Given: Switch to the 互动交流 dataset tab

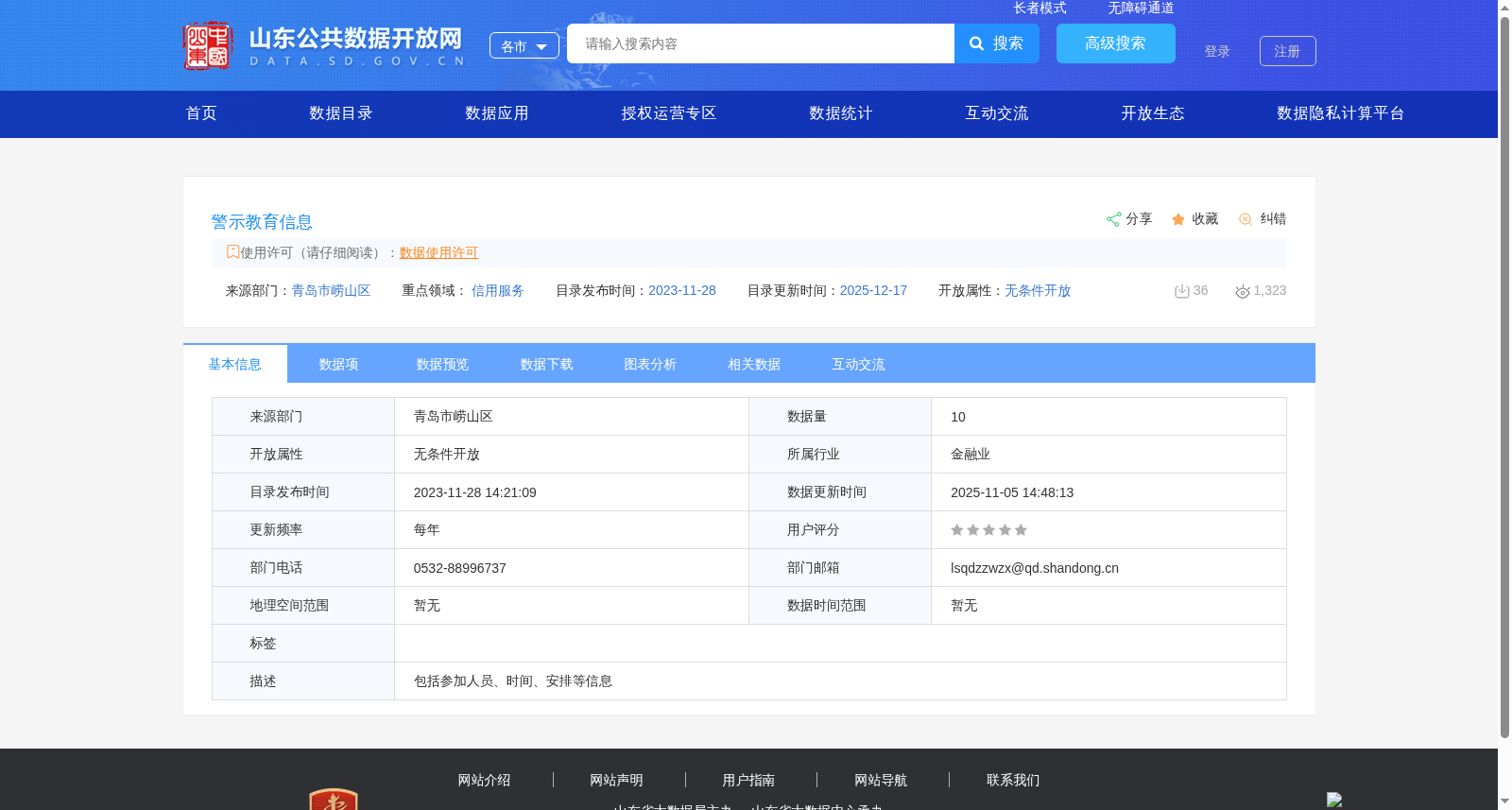Looking at the screenshot, I should pos(859,364).
